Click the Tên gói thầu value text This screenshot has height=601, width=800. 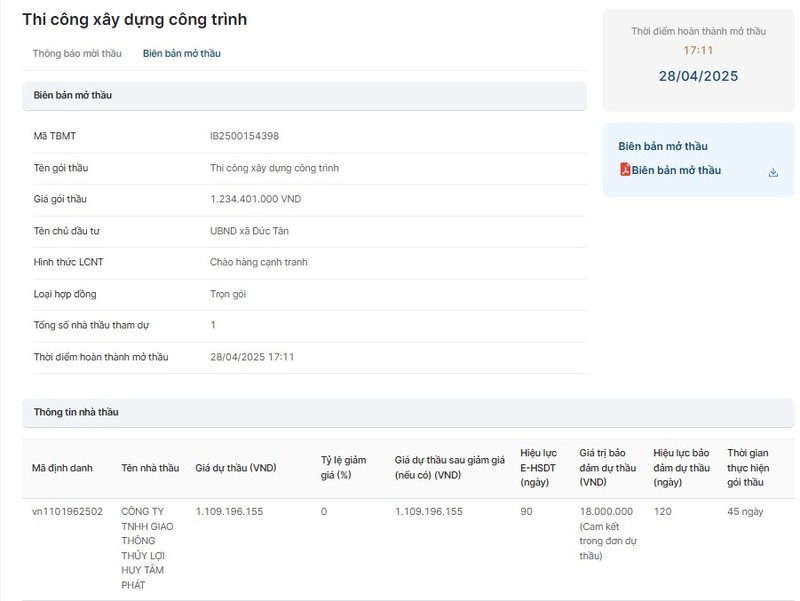pos(274,168)
